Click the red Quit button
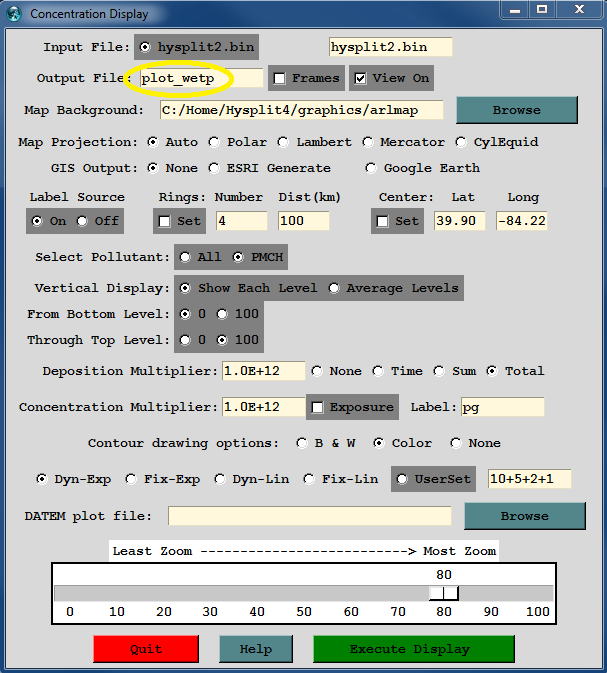Viewport: 607px width, 673px height. pyautogui.click(x=146, y=649)
